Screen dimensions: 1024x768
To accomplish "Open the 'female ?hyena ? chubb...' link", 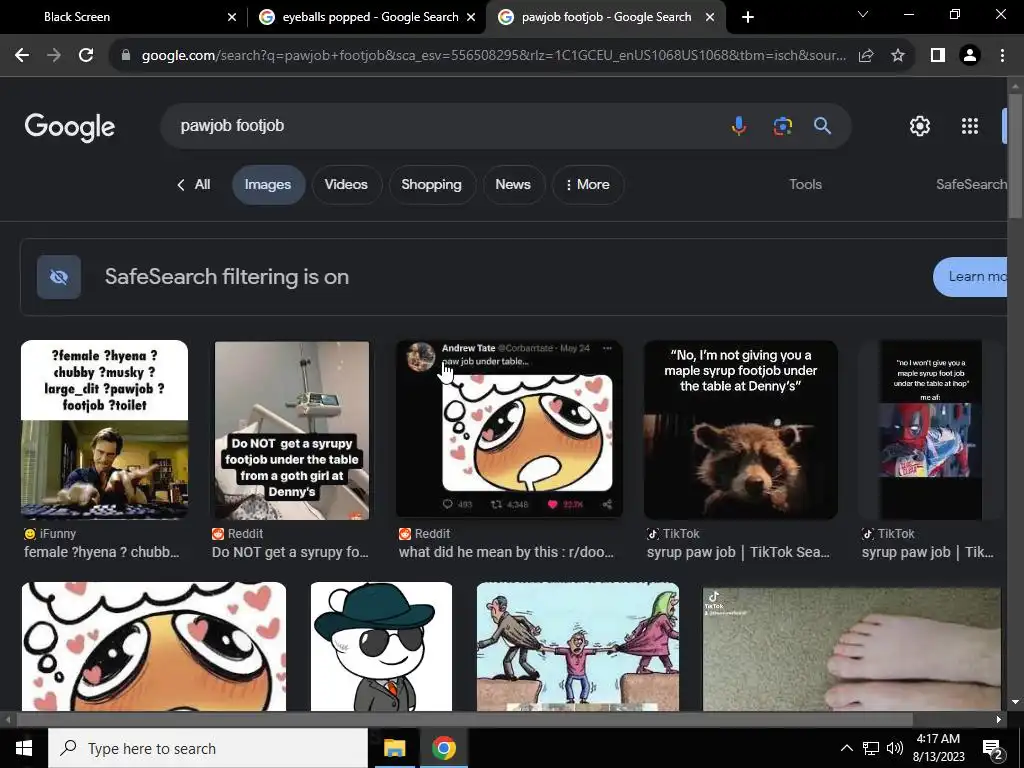I will click(x=101, y=552).
